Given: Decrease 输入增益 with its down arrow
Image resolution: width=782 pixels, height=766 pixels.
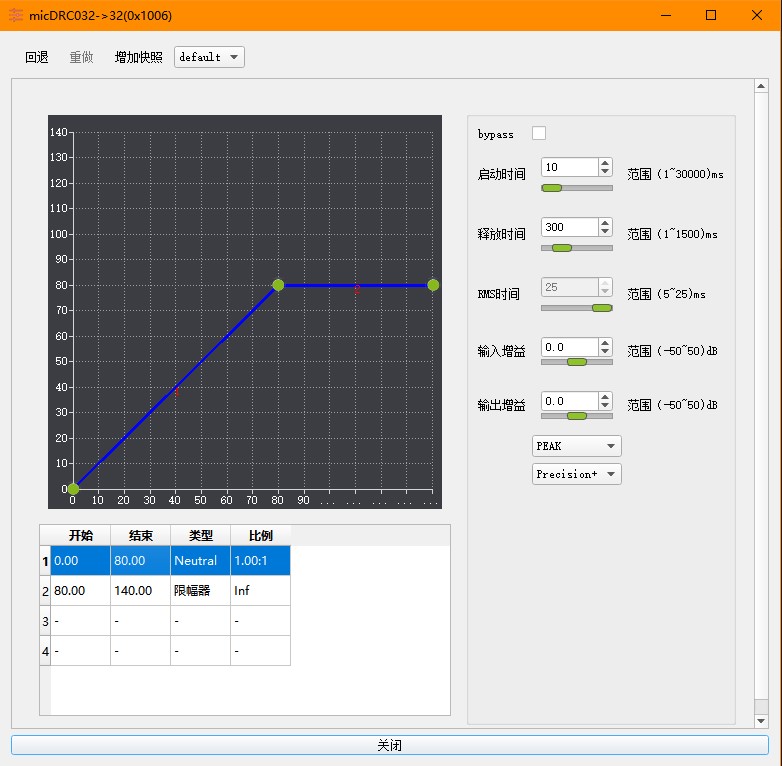Looking at the screenshot, I should pos(605,352).
